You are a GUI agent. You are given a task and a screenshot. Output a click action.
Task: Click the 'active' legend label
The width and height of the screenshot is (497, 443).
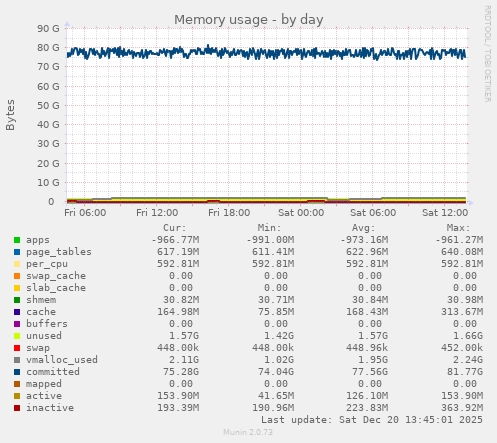pos(44,396)
